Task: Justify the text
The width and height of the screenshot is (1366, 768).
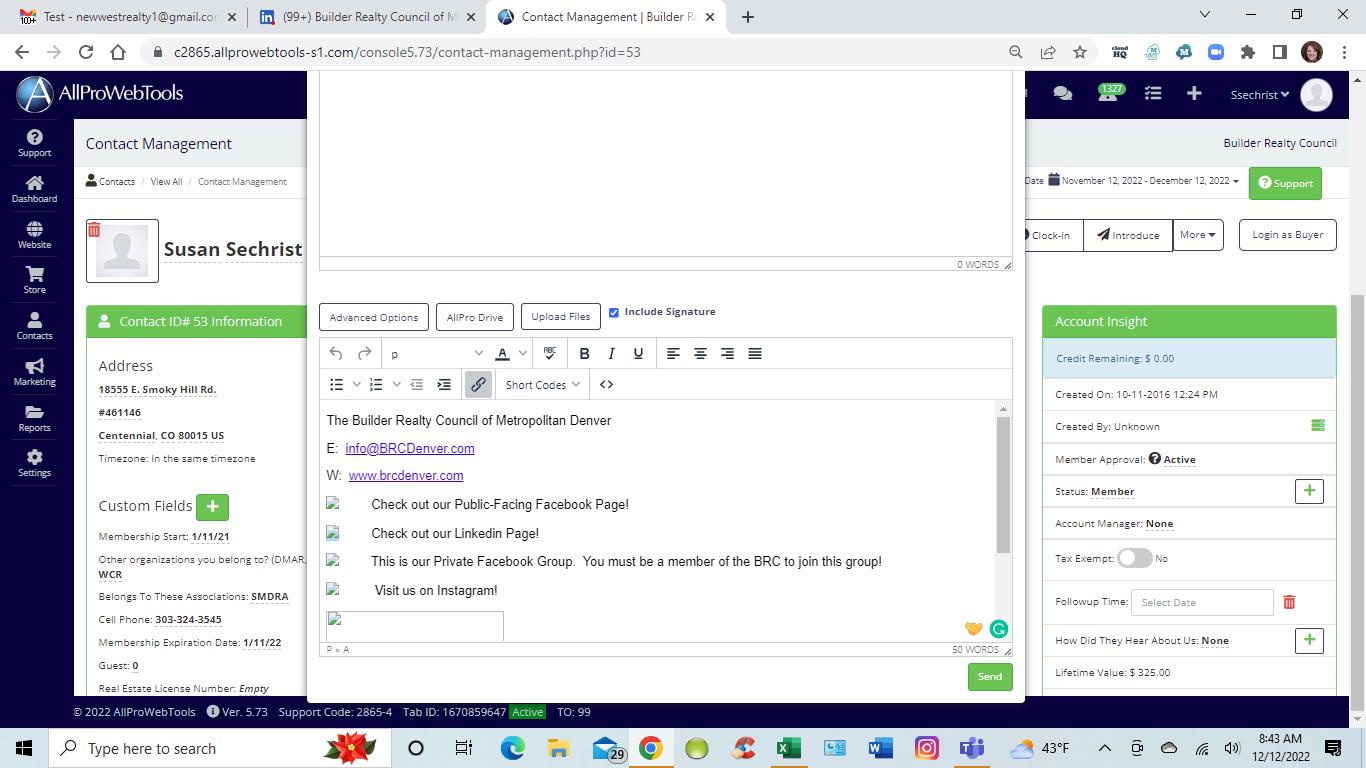Action: click(x=754, y=353)
